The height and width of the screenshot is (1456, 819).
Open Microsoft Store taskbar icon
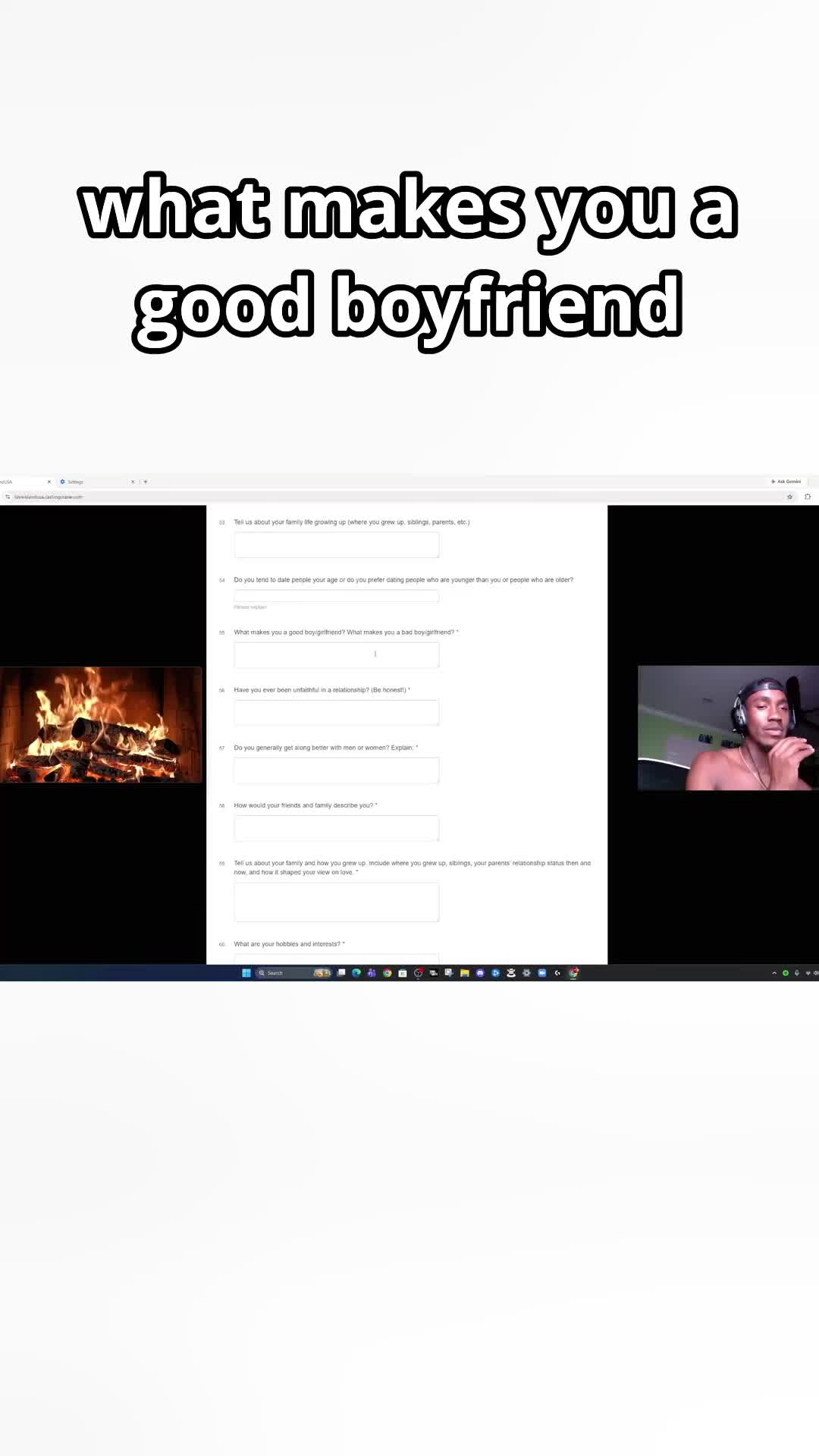point(403,973)
